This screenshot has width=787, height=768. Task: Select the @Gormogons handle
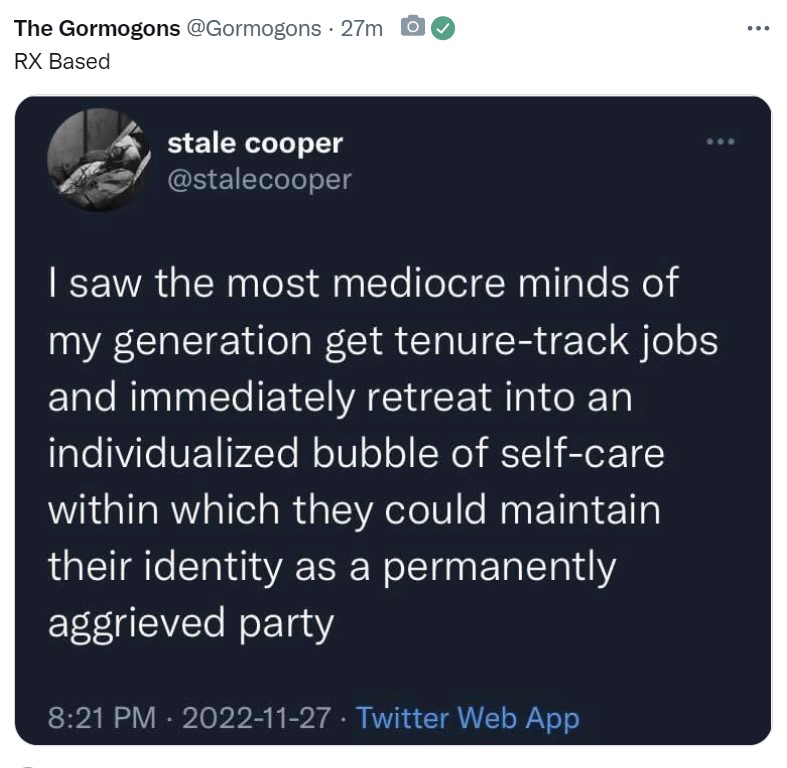(x=254, y=29)
